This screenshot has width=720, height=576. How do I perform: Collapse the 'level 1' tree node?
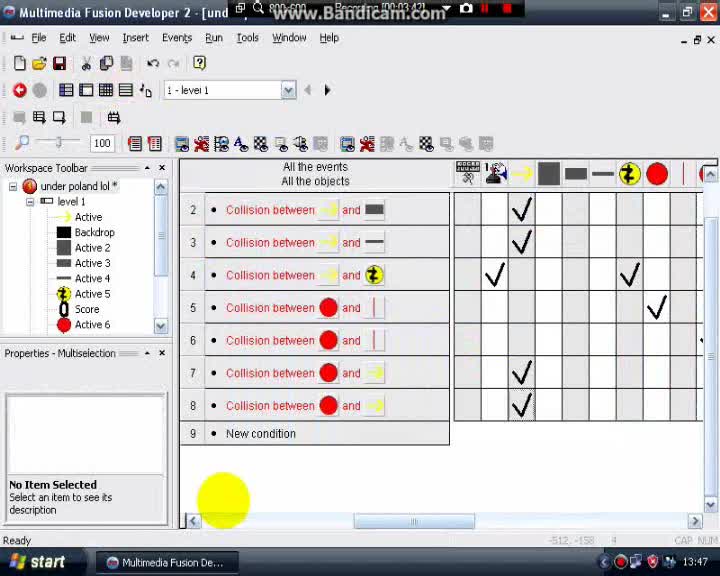(30, 202)
